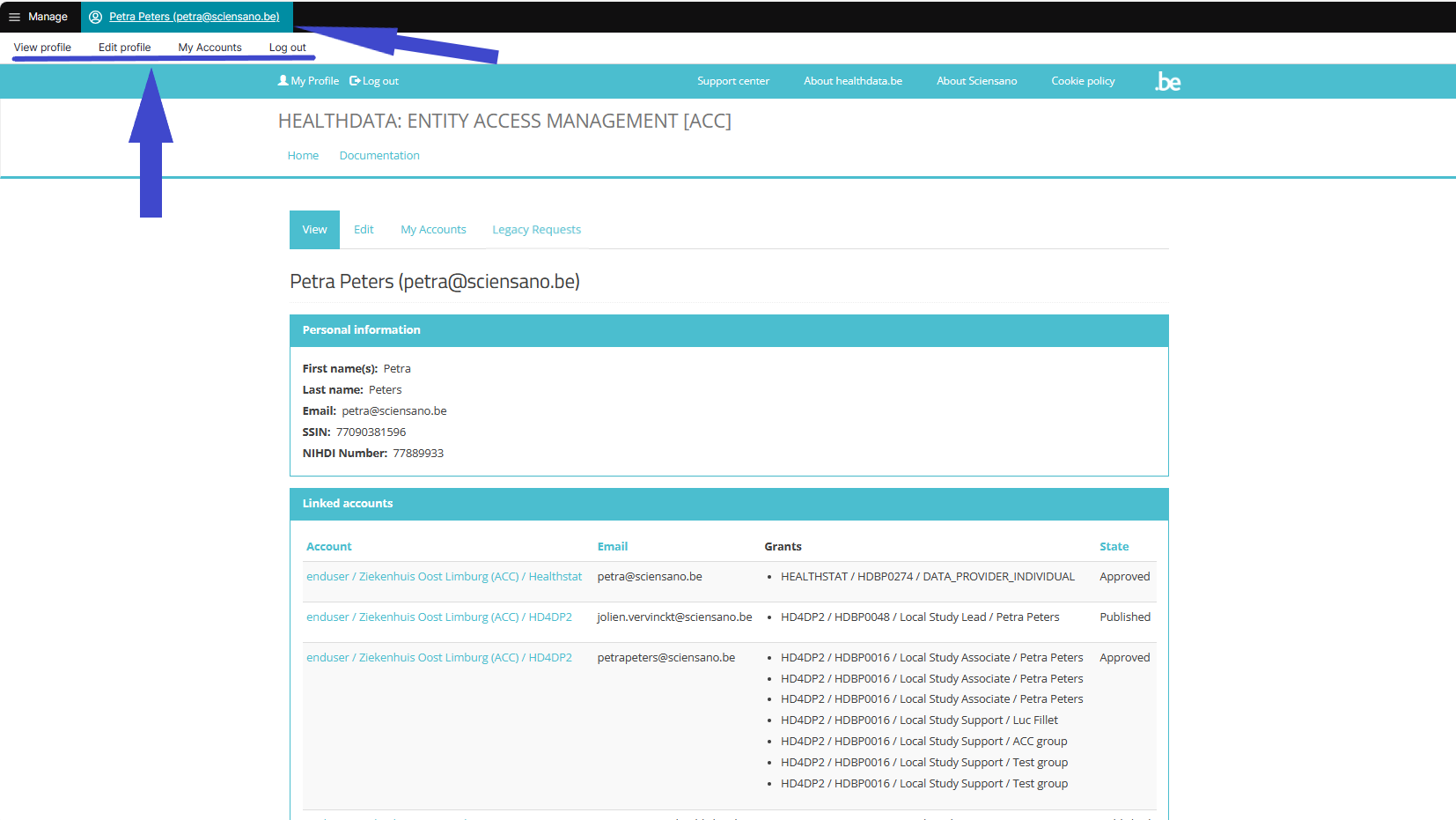Open the Documentation link

[x=379, y=156]
